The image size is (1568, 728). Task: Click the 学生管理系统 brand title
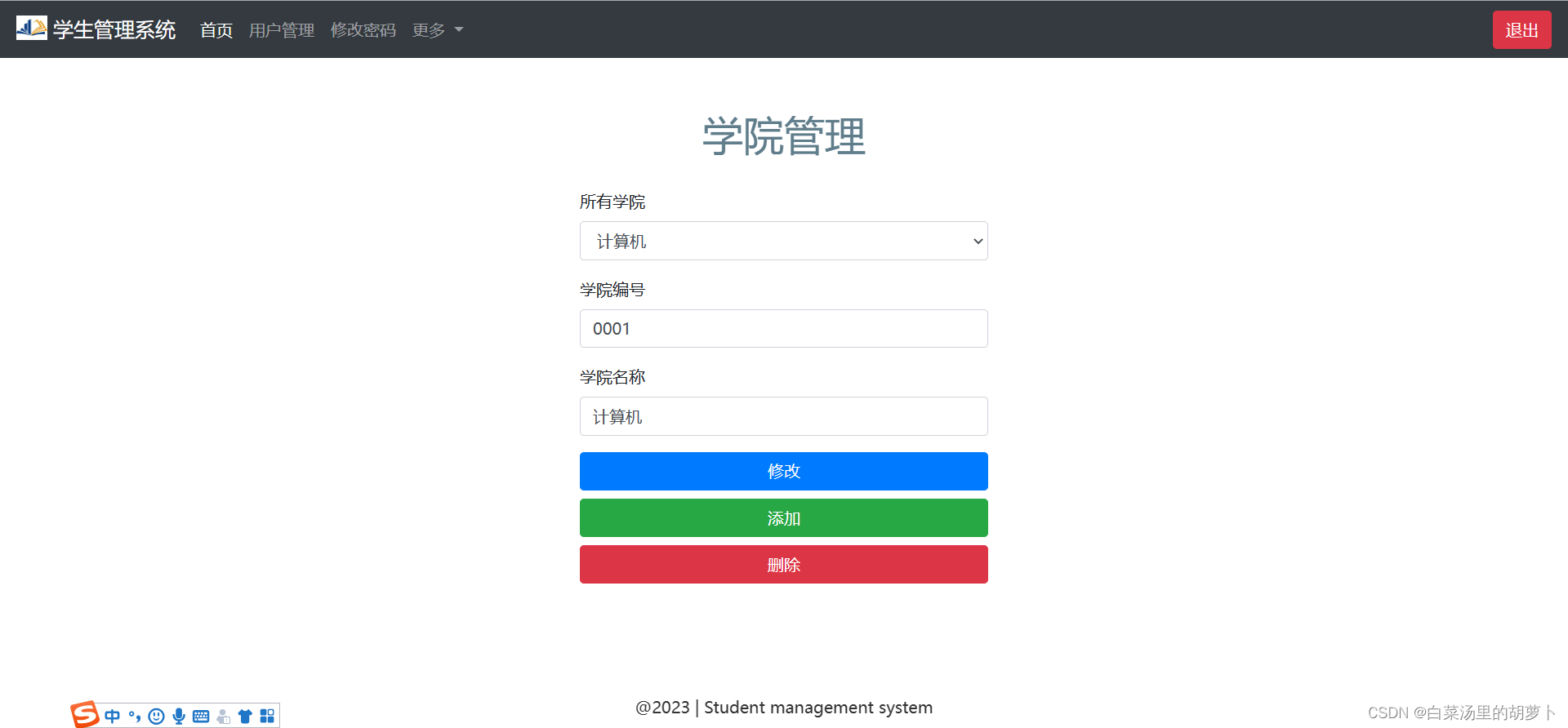(114, 29)
